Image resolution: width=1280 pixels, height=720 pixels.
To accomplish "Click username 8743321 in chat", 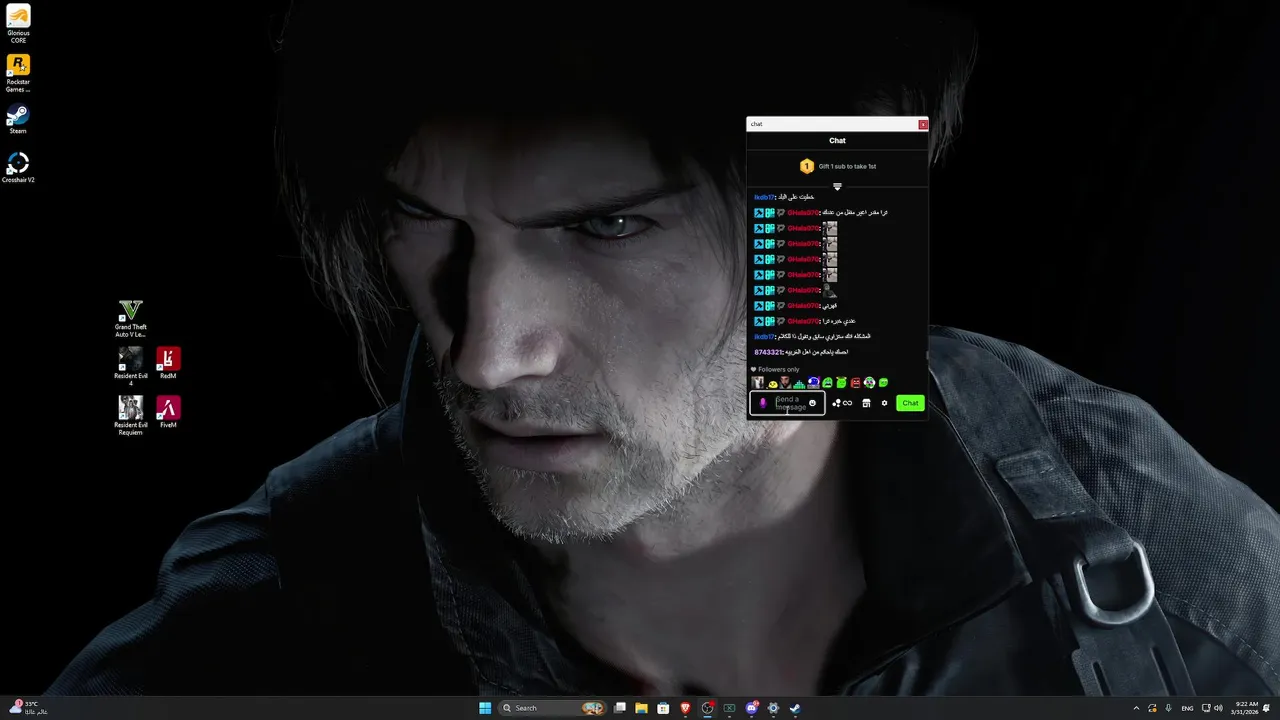I will tap(767, 352).
